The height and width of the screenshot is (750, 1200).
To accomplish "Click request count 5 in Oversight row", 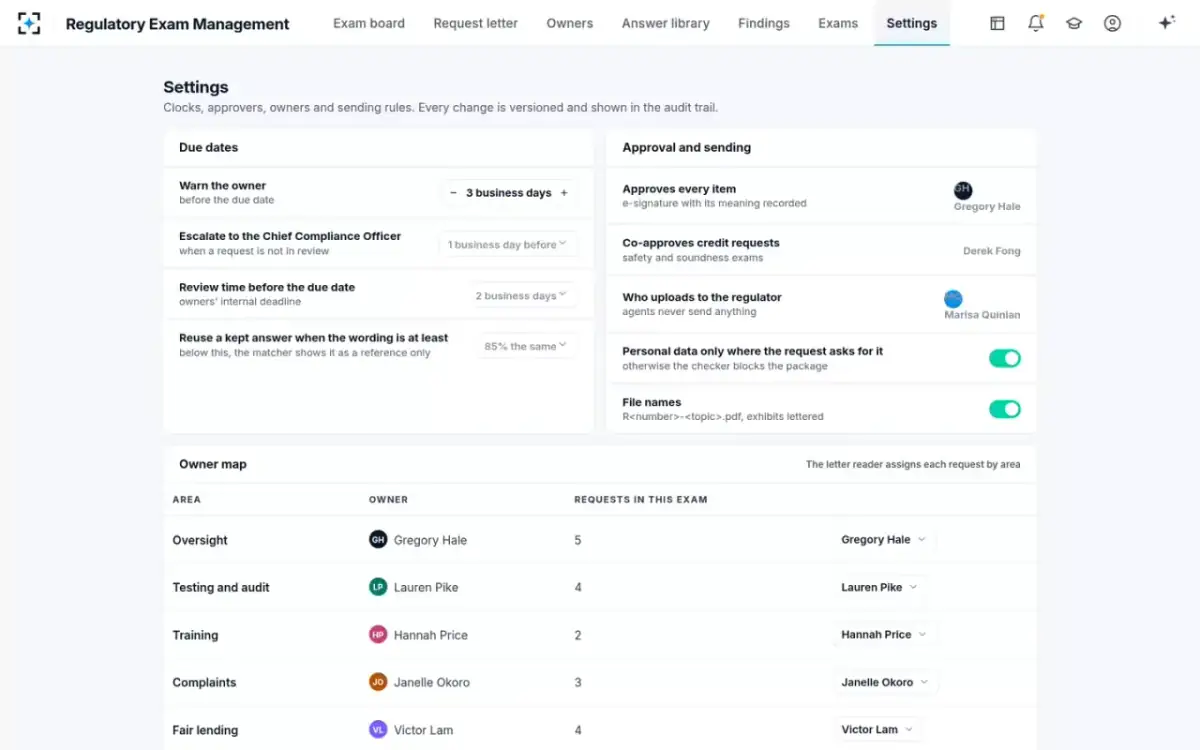I will 578,540.
